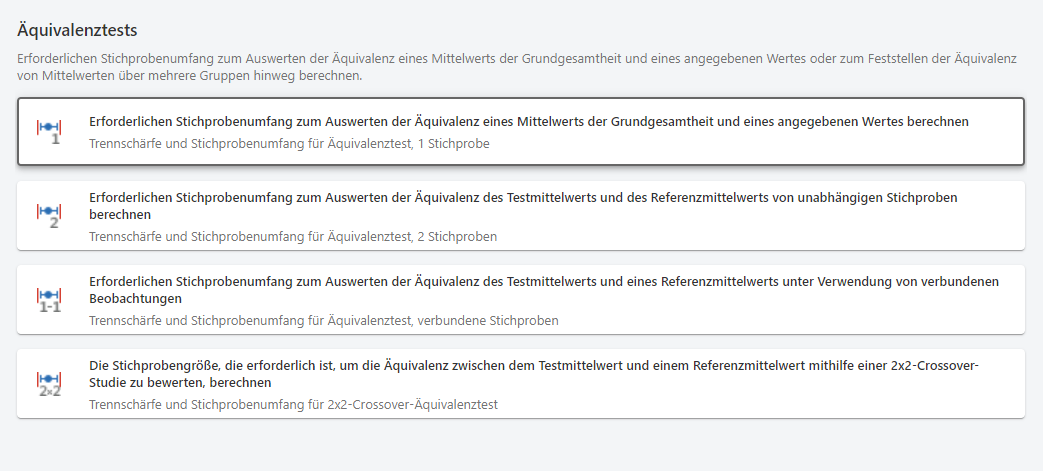
Task: Click the Äquivalenztests section heading
Action: coord(77,30)
